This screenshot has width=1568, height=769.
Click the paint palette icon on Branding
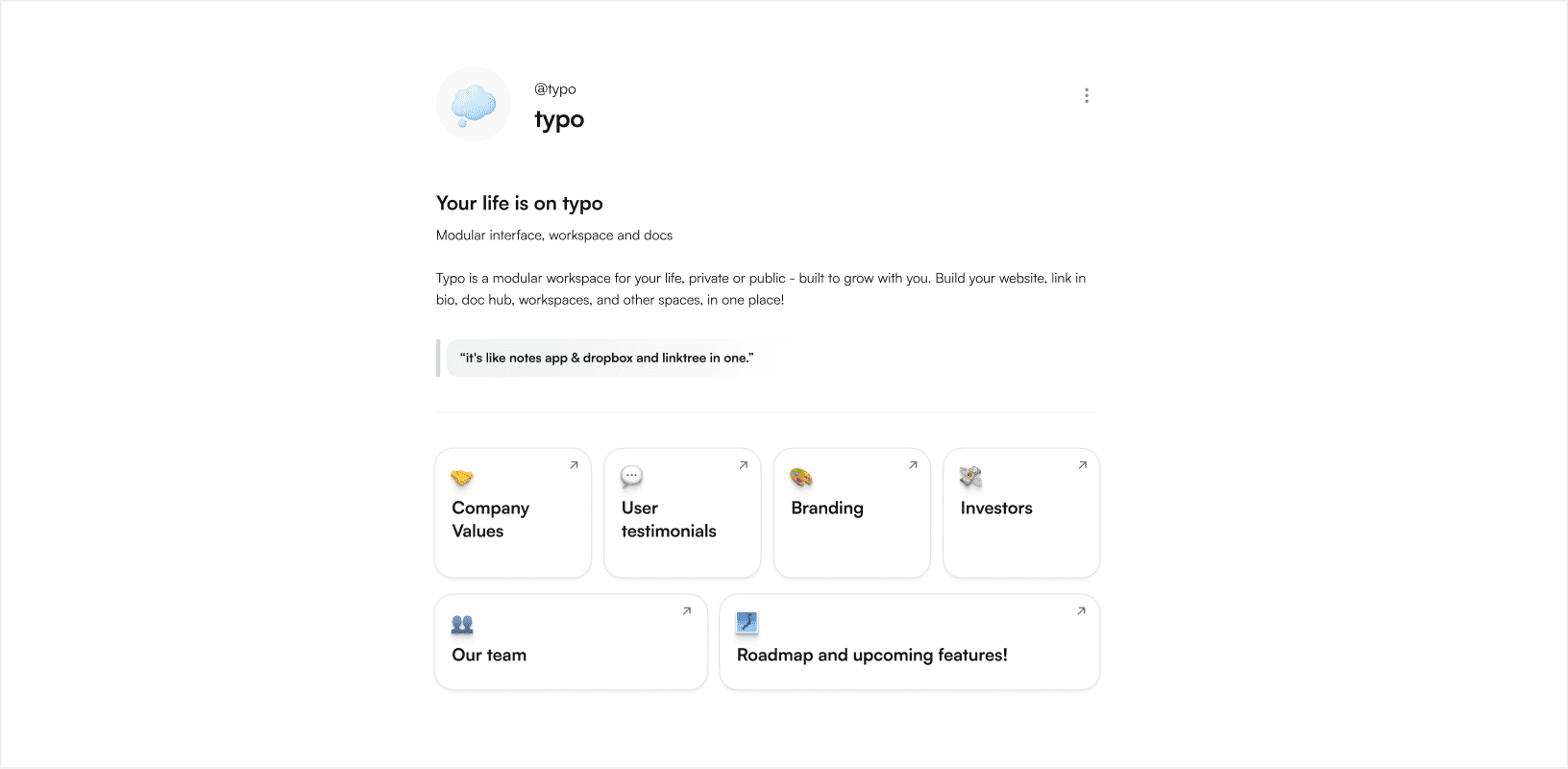click(x=801, y=477)
